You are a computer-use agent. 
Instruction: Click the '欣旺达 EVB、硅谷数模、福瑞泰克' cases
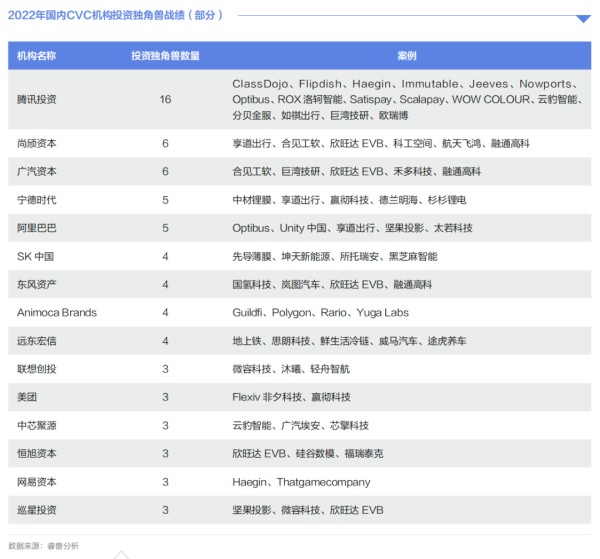coord(308,453)
